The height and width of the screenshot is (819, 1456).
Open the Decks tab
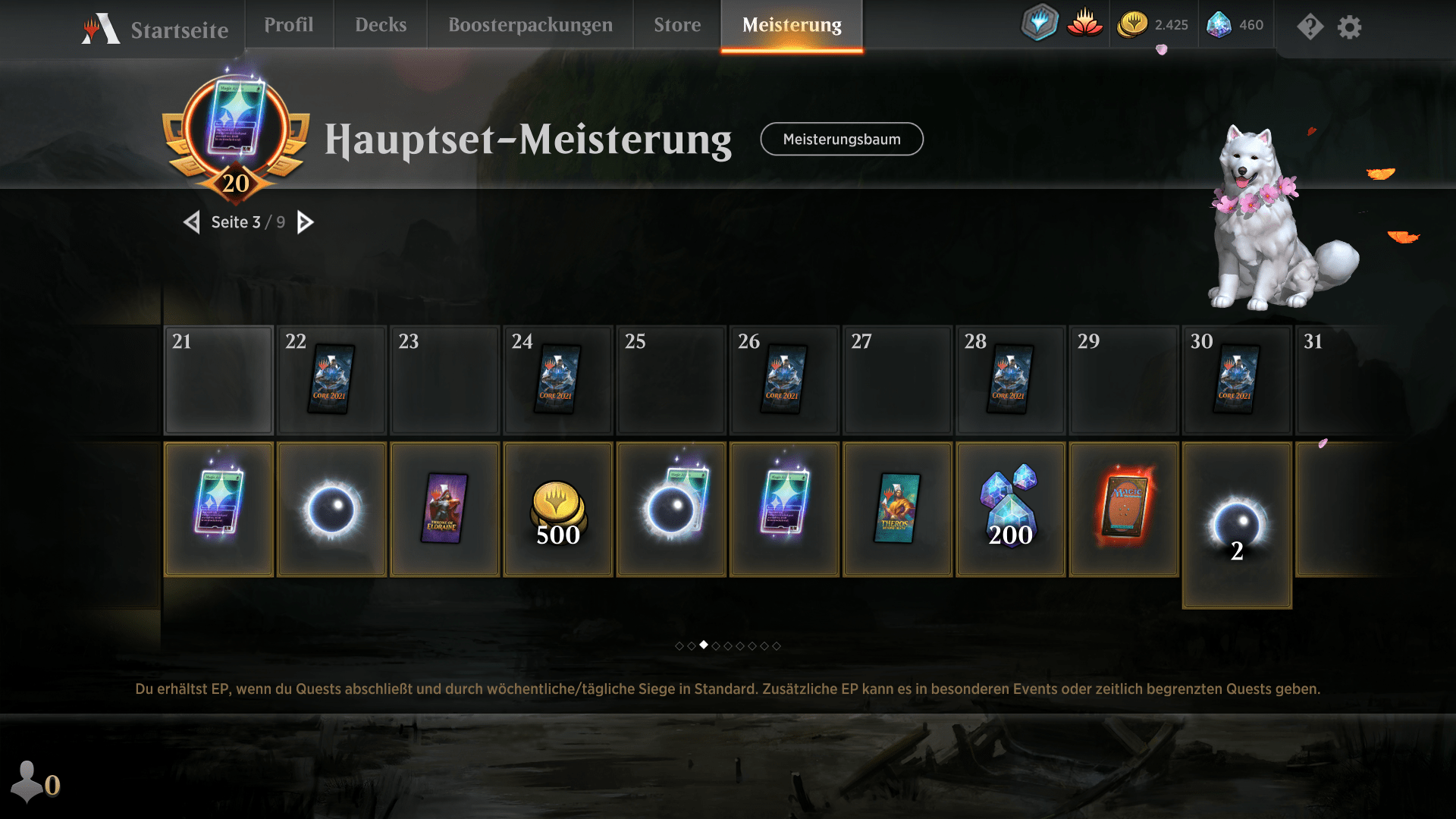coord(381,25)
